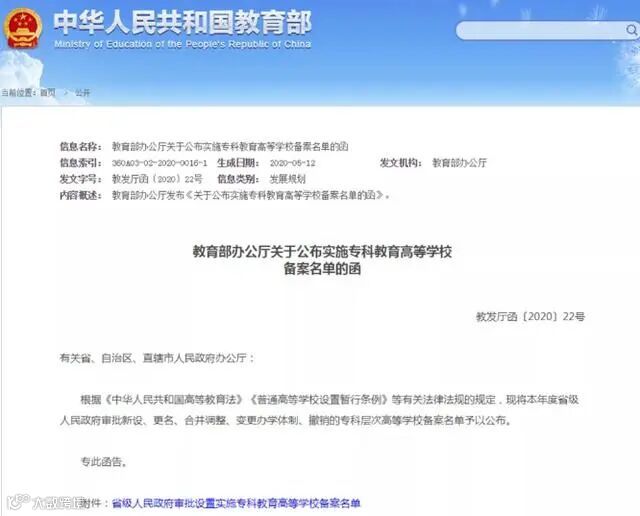640x516 pixels.
Task: Click the 发文机构 label
Action: tap(400, 163)
